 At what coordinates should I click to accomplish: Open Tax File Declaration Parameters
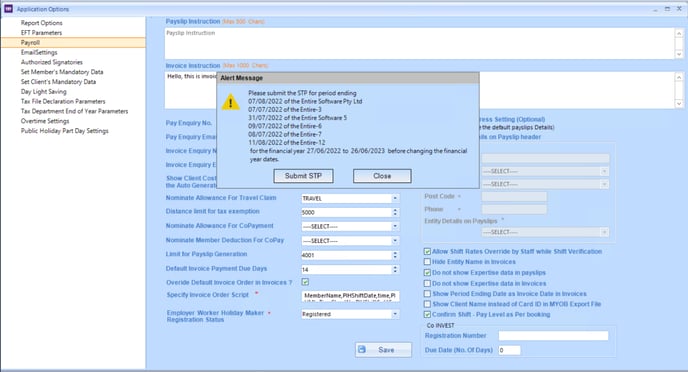(63, 101)
